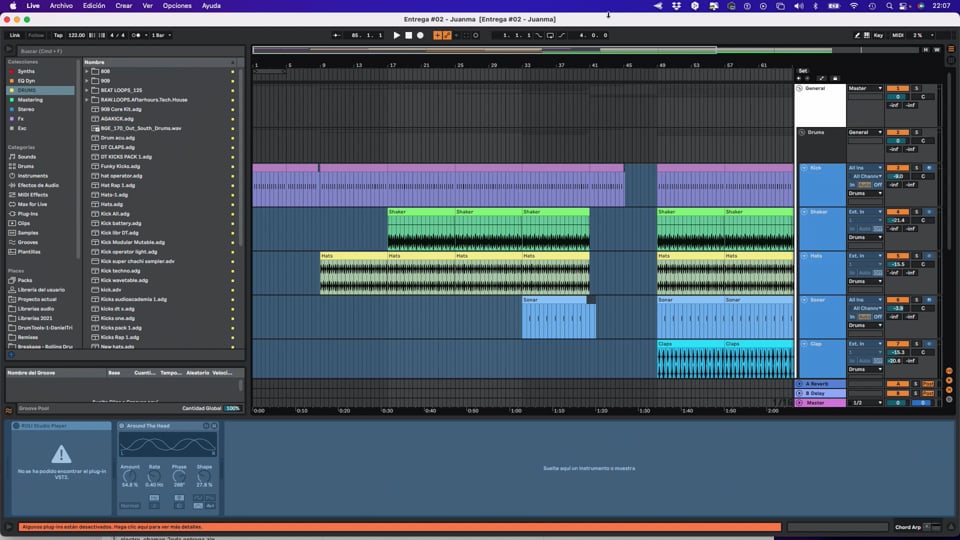Solo the Shaker track

(x=917, y=212)
